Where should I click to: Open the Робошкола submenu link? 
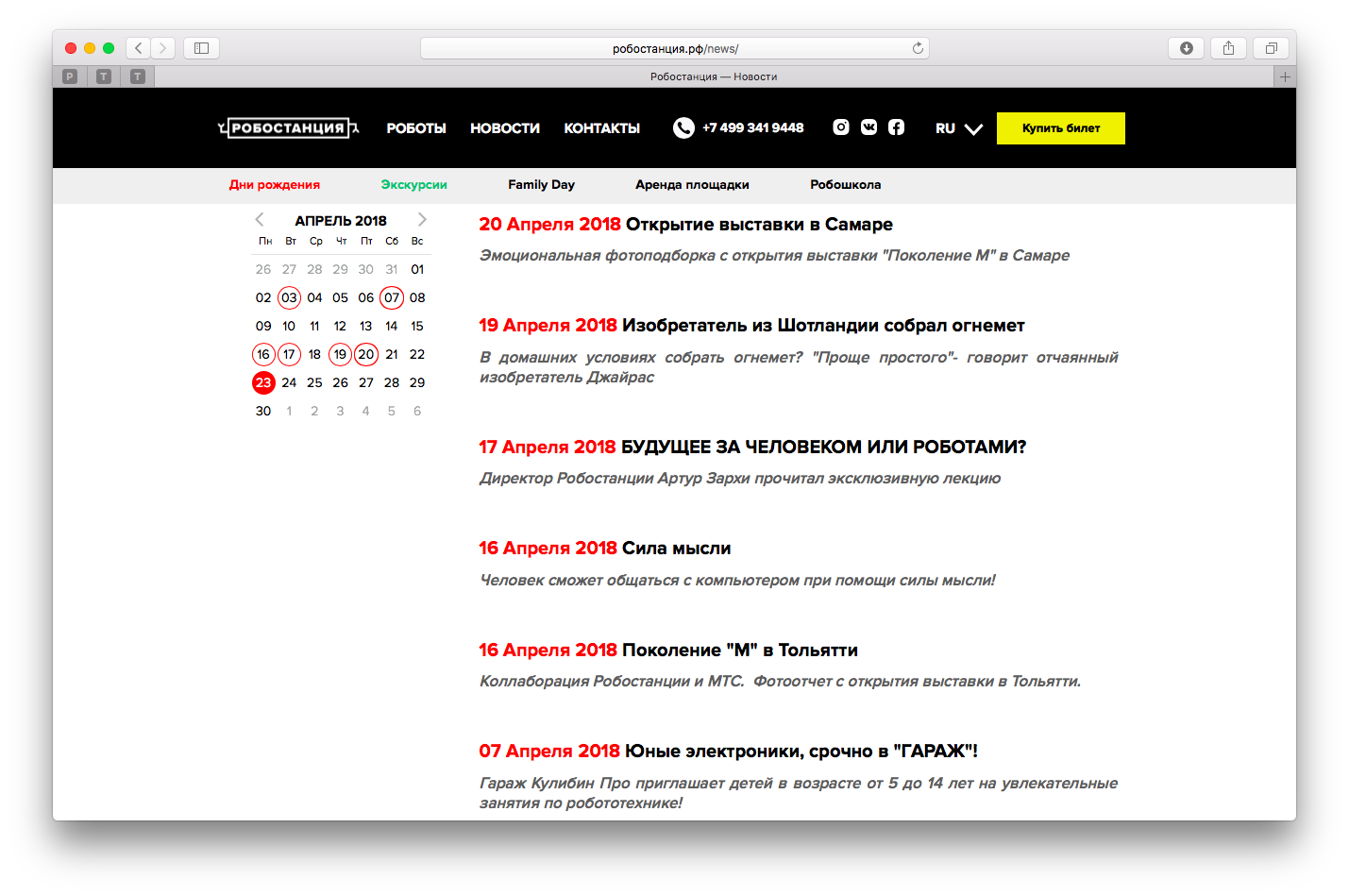(x=846, y=185)
